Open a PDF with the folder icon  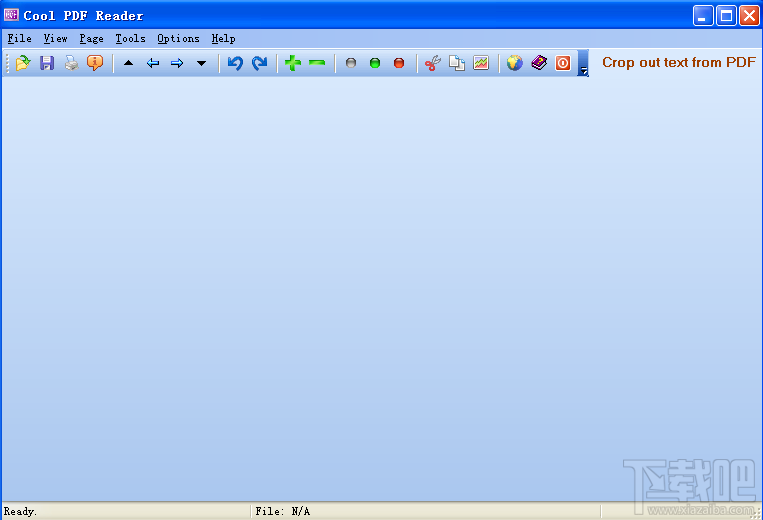point(22,63)
